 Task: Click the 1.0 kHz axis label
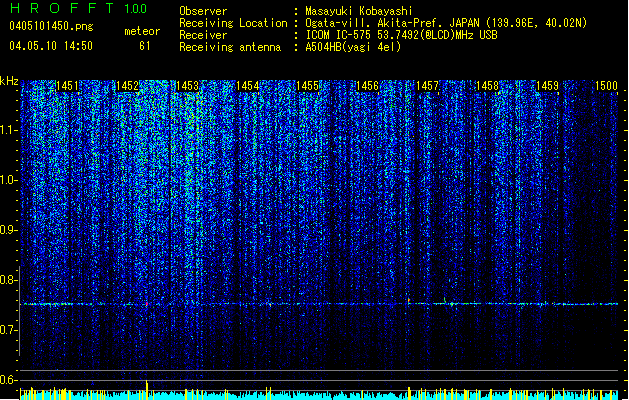(x=9, y=180)
